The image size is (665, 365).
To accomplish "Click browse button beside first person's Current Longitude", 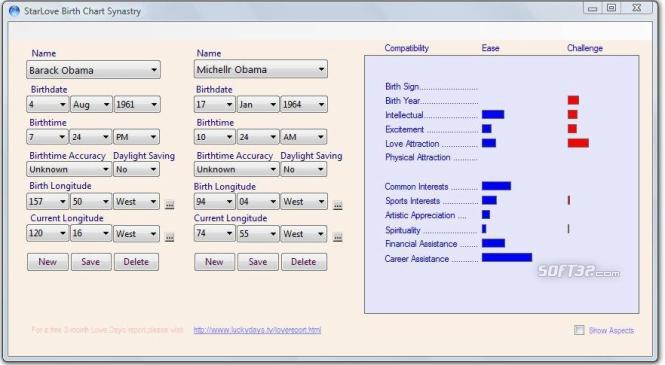I will pyautogui.click(x=170, y=237).
